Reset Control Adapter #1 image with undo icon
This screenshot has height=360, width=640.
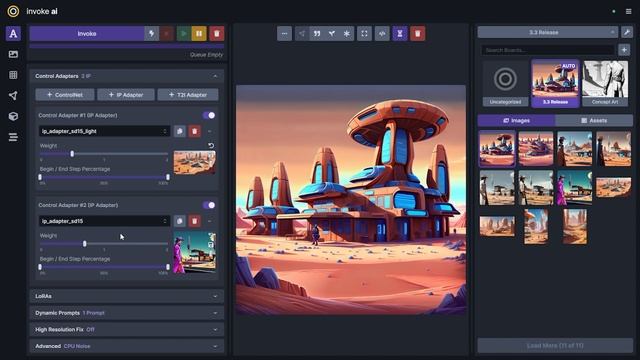coord(211,145)
